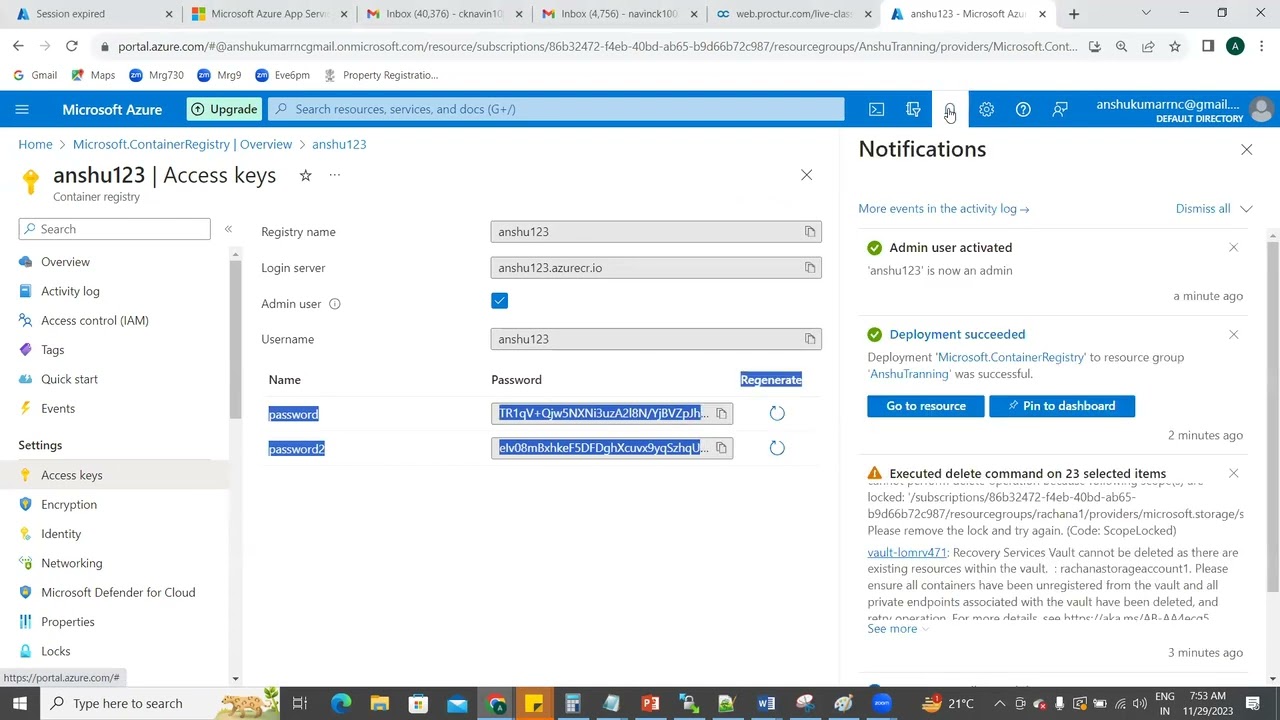Expand See more on delete notification
This screenshot has width=1280, height=720.
(x=898, y=628)
